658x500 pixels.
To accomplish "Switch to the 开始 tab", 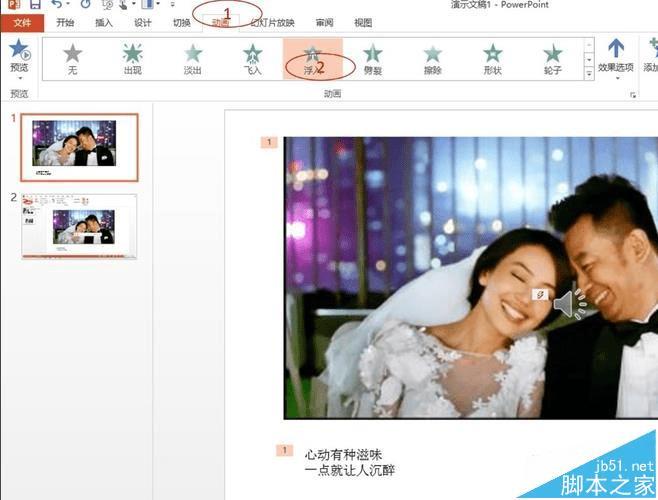I will (x=65, y=23).
